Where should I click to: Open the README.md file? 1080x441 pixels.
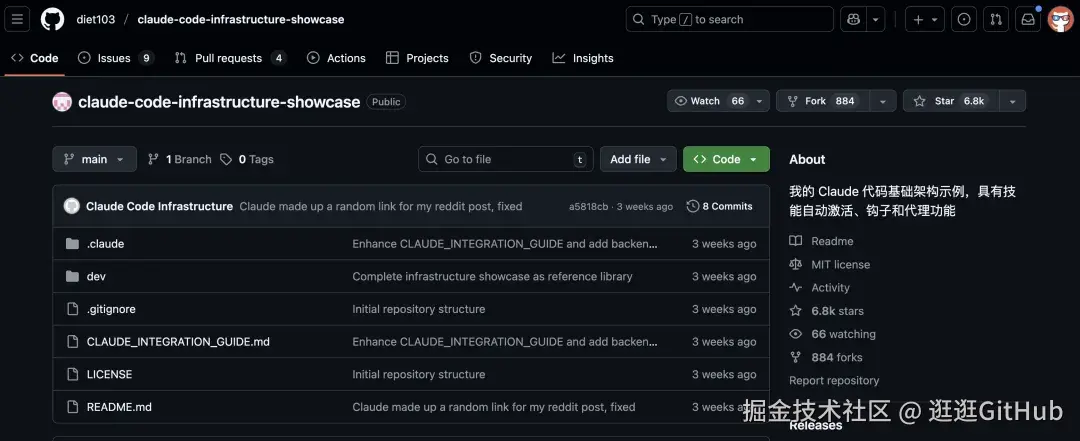click(119, 407)
